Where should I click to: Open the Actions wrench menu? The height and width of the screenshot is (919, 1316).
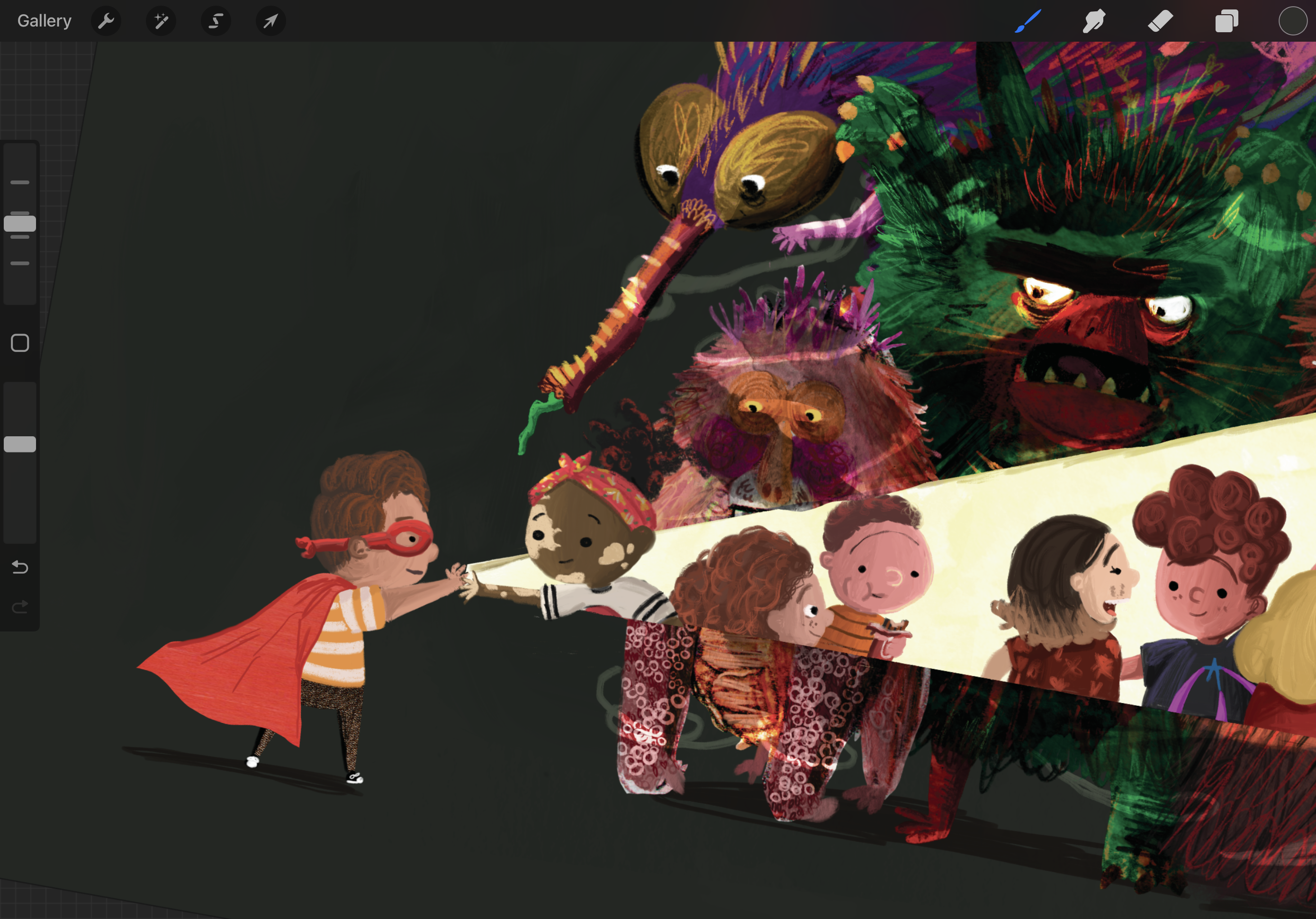[x=106, y=21]
